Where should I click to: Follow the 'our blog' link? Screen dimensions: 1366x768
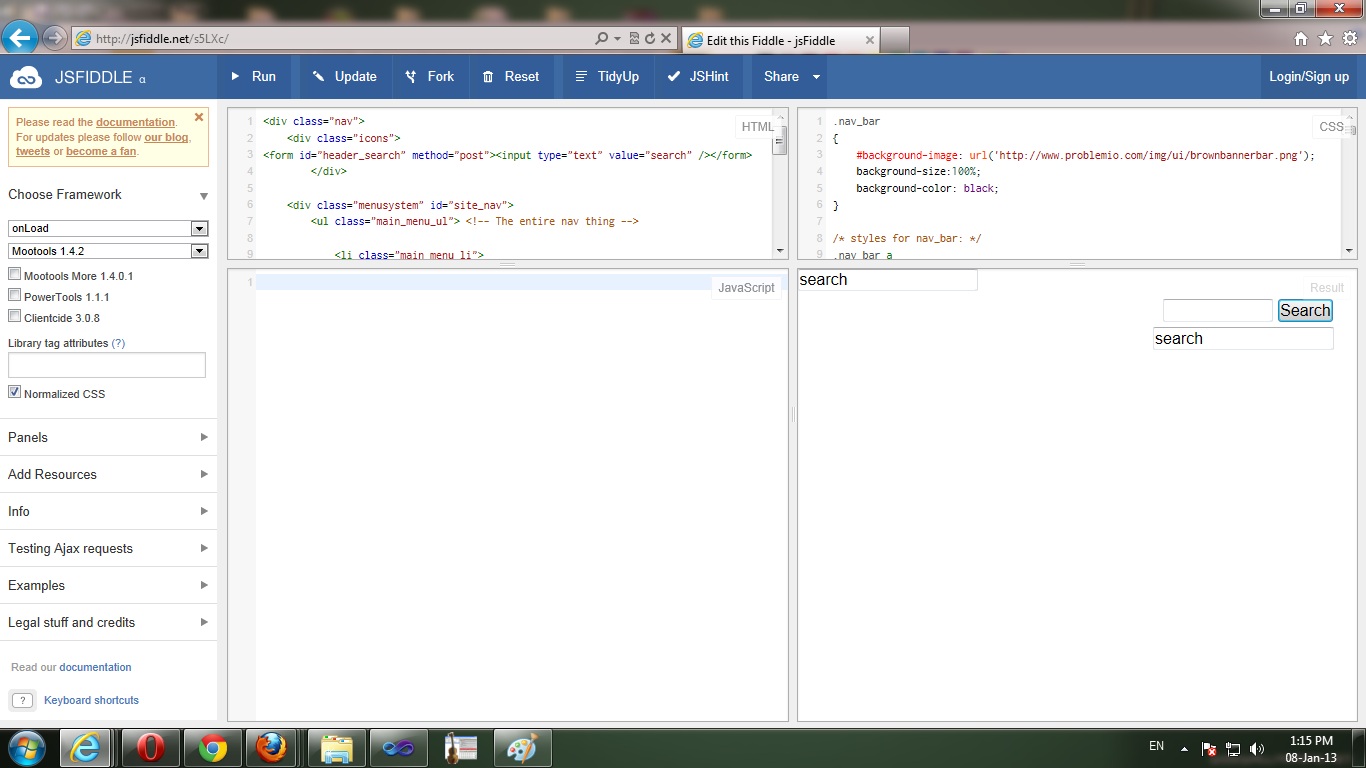166,137
